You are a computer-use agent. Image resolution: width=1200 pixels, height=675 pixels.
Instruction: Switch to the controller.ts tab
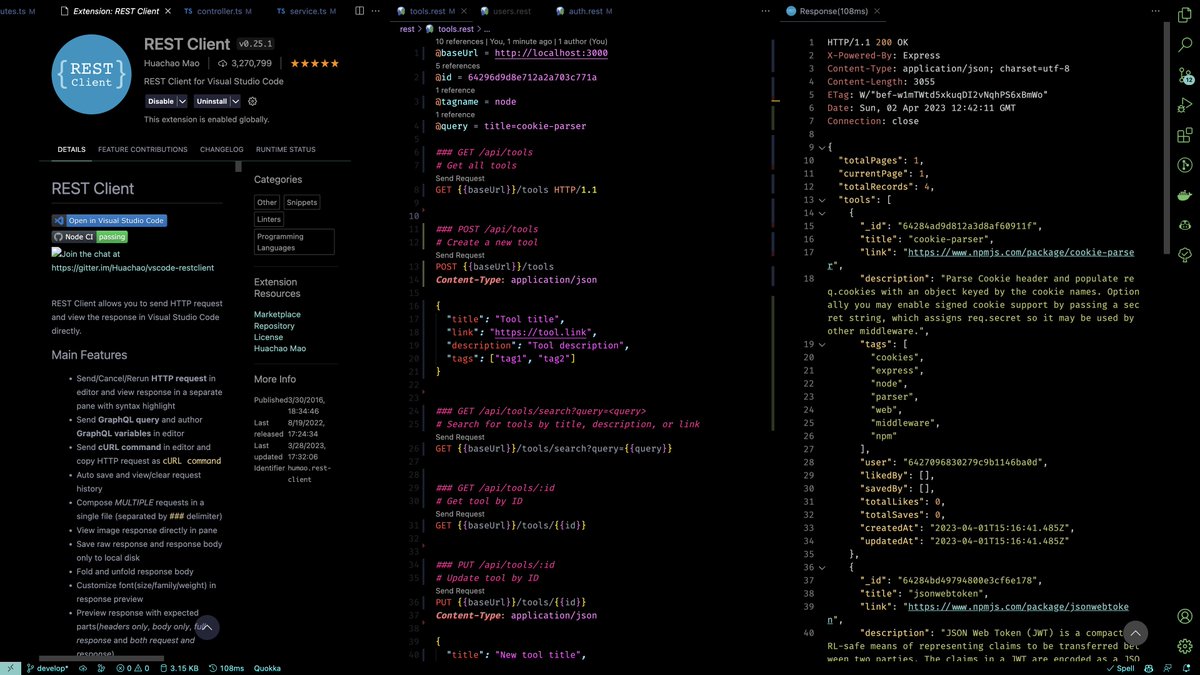coord(218,10)
